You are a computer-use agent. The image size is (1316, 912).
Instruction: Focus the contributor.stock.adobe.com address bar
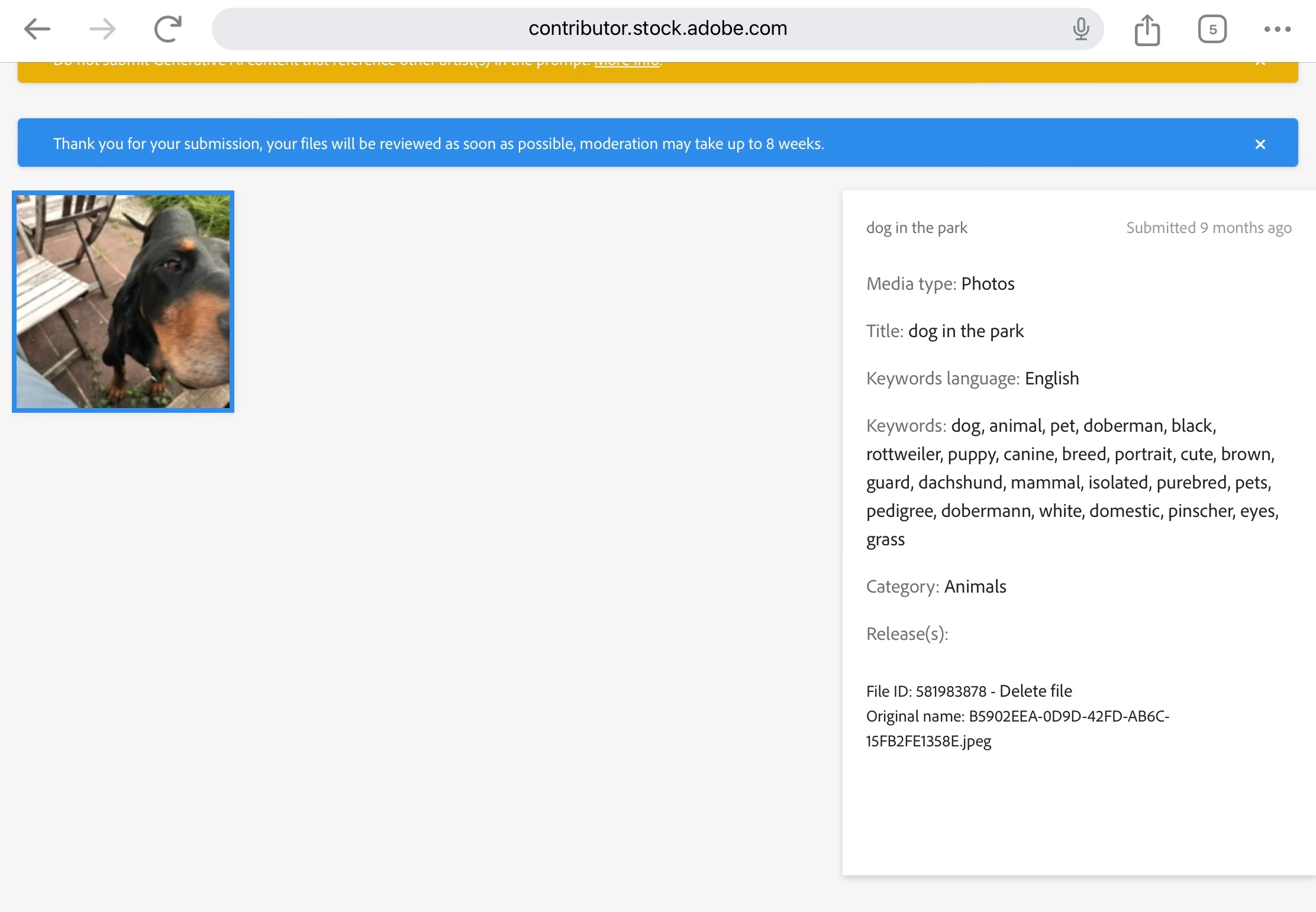(657, 28)
